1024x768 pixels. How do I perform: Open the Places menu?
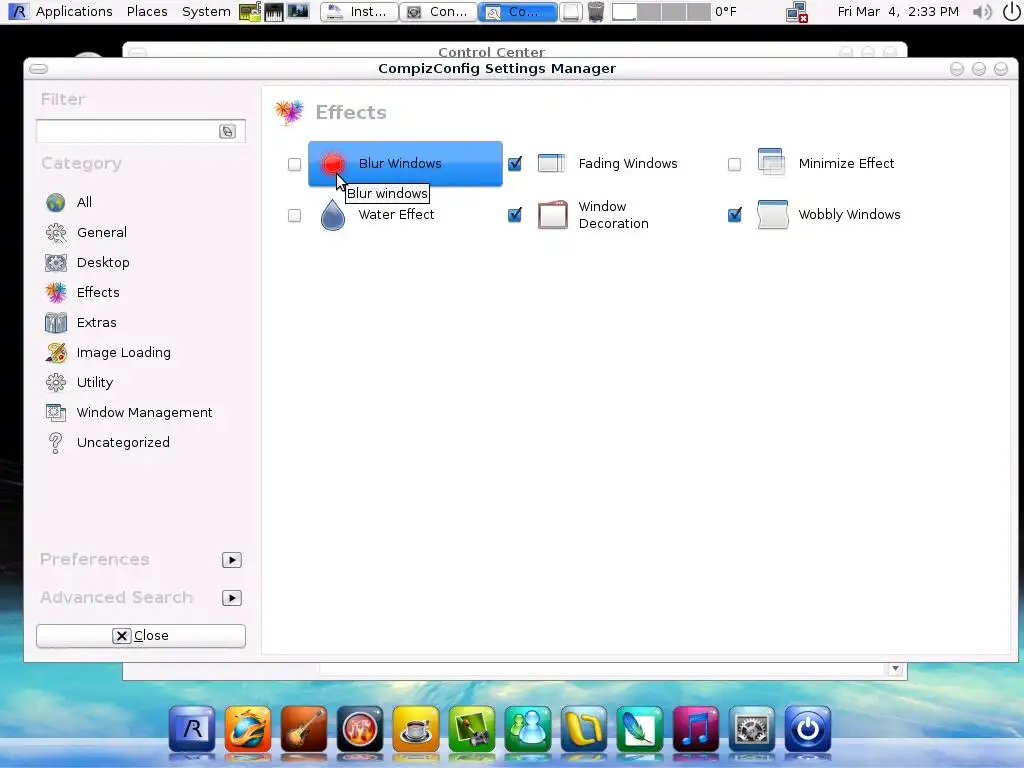(x=147, y=12)
